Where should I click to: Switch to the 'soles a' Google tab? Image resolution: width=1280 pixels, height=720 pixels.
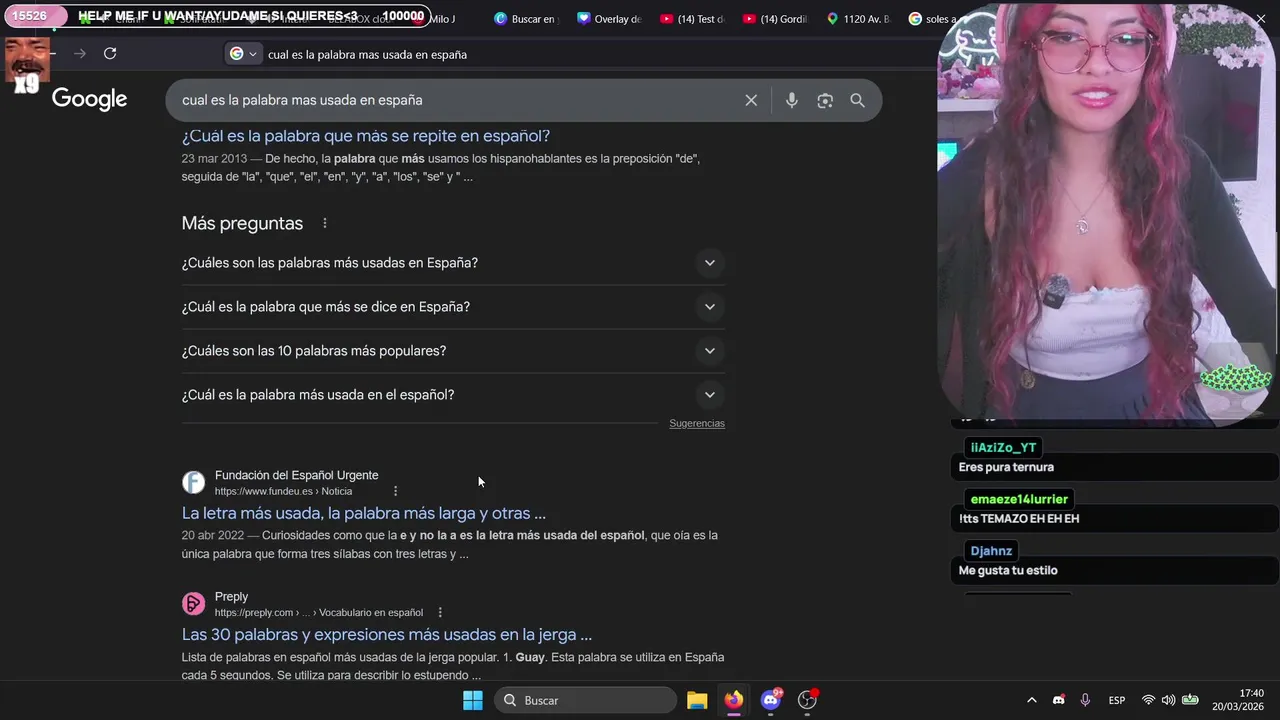pos(931,19)
